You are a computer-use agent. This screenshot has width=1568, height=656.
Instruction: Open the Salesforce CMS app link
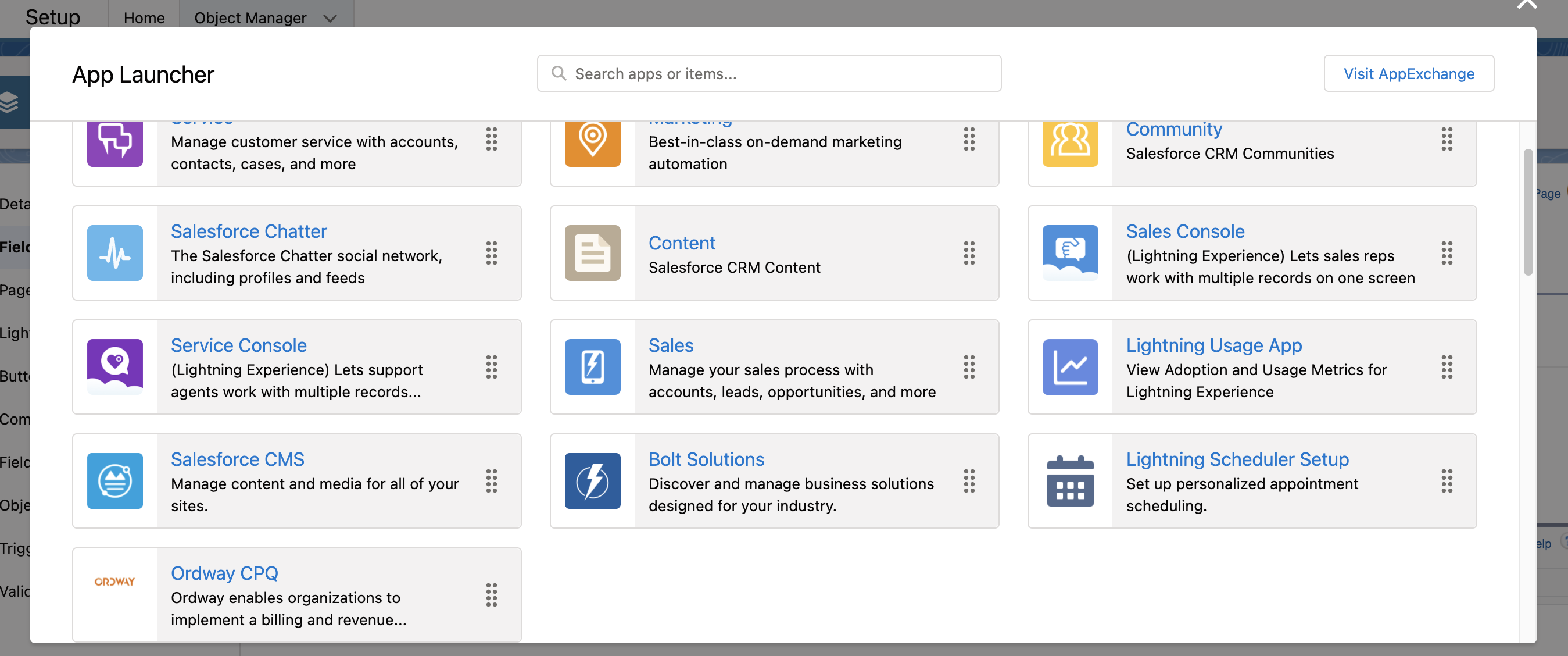(x=237, y=459)
